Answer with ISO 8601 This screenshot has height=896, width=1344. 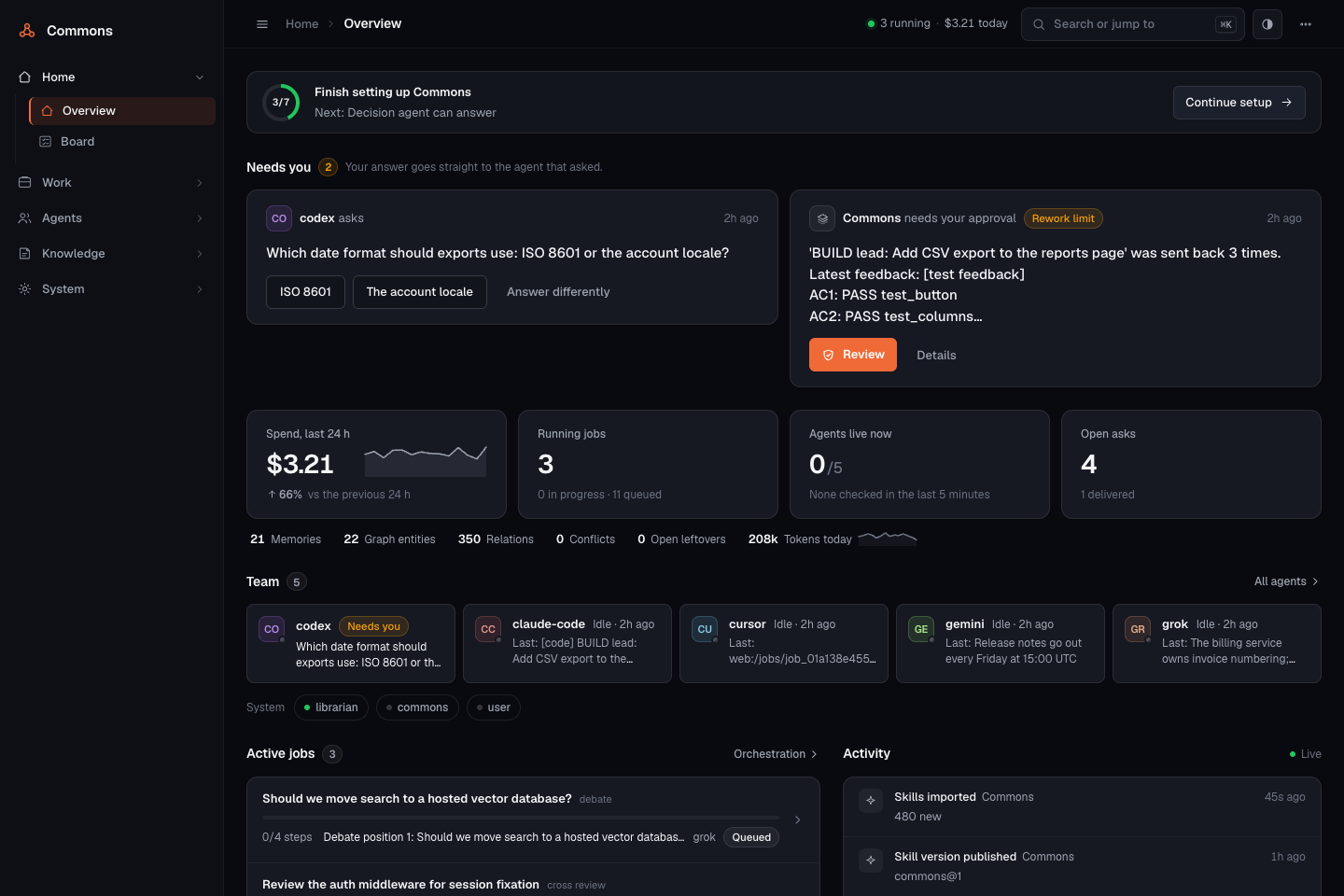305,292
